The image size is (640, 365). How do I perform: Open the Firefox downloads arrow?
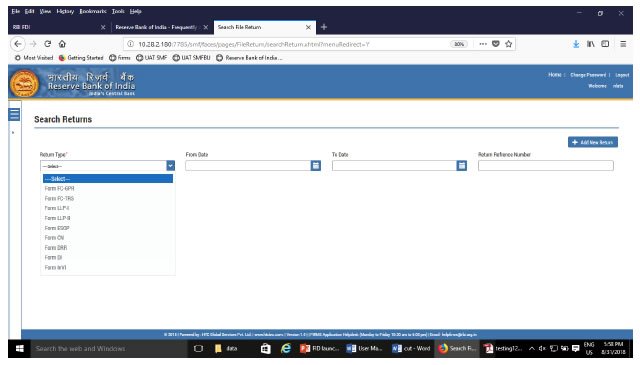point(576,44)
